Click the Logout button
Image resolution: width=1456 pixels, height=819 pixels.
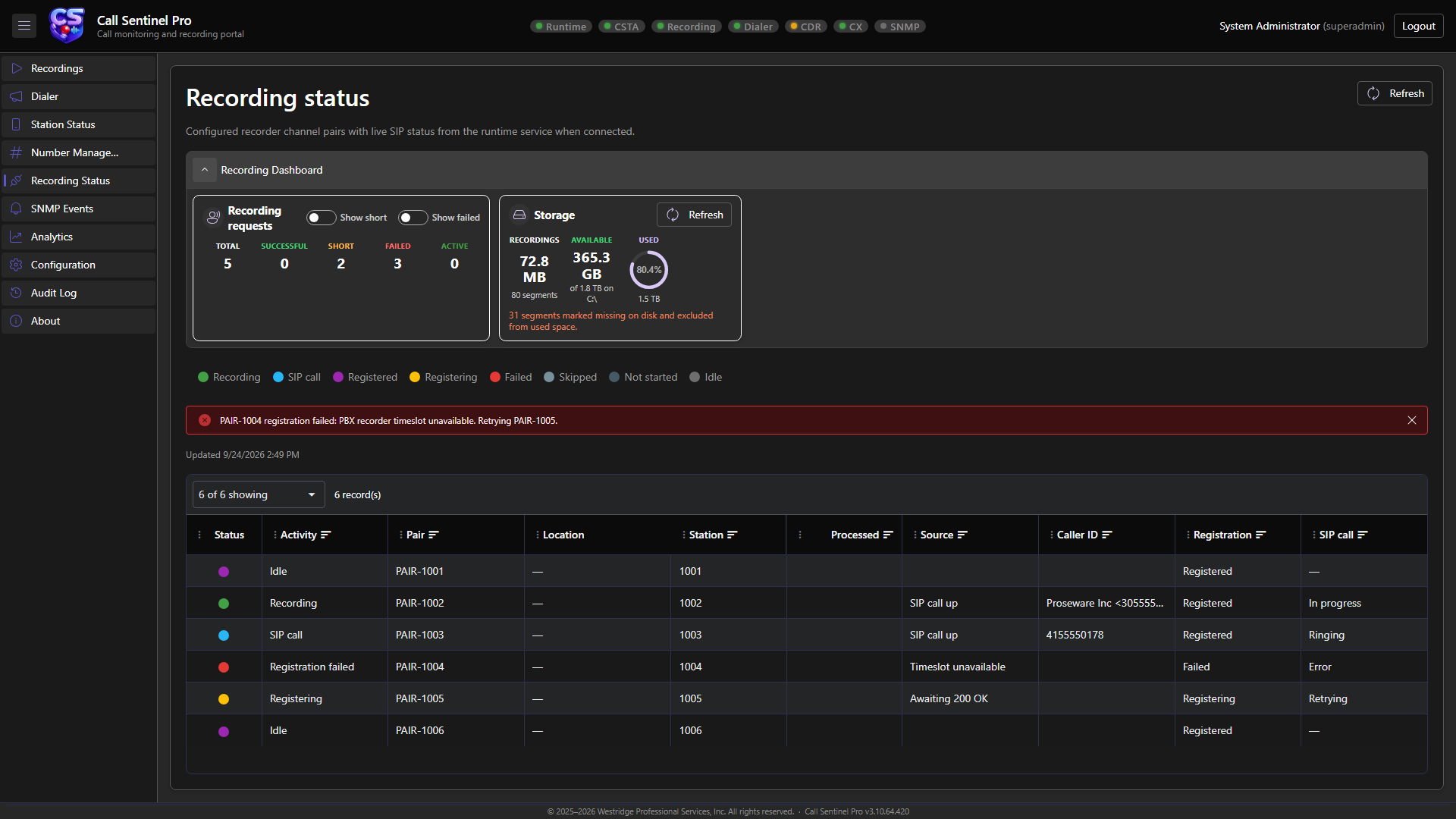tap(1418, 26)
